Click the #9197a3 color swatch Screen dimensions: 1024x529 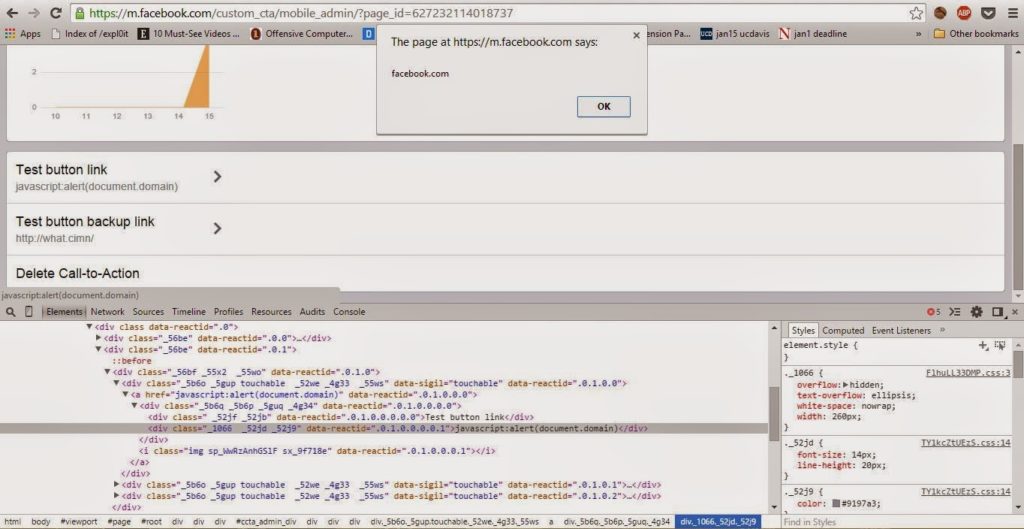[x=835, y=504]
